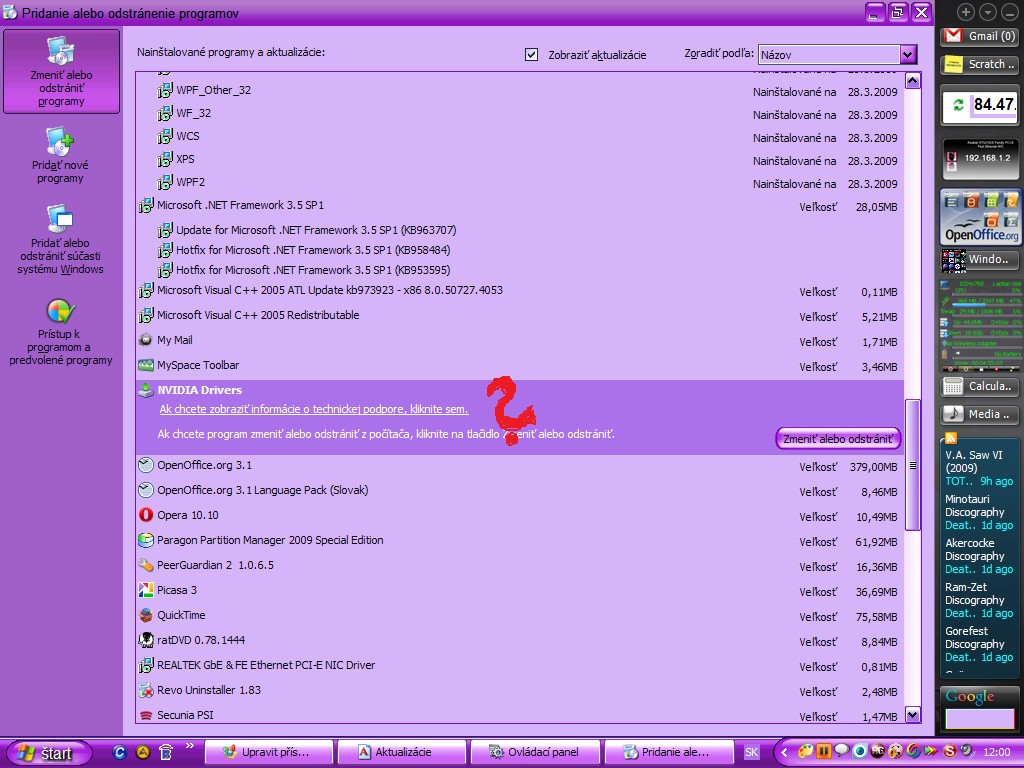The height and width of the screenshot is (768, 1024).
Task: Toggle the Zobraziť aktualizácie checkbox
Action: pyautogui.click(x=532, y=54)
